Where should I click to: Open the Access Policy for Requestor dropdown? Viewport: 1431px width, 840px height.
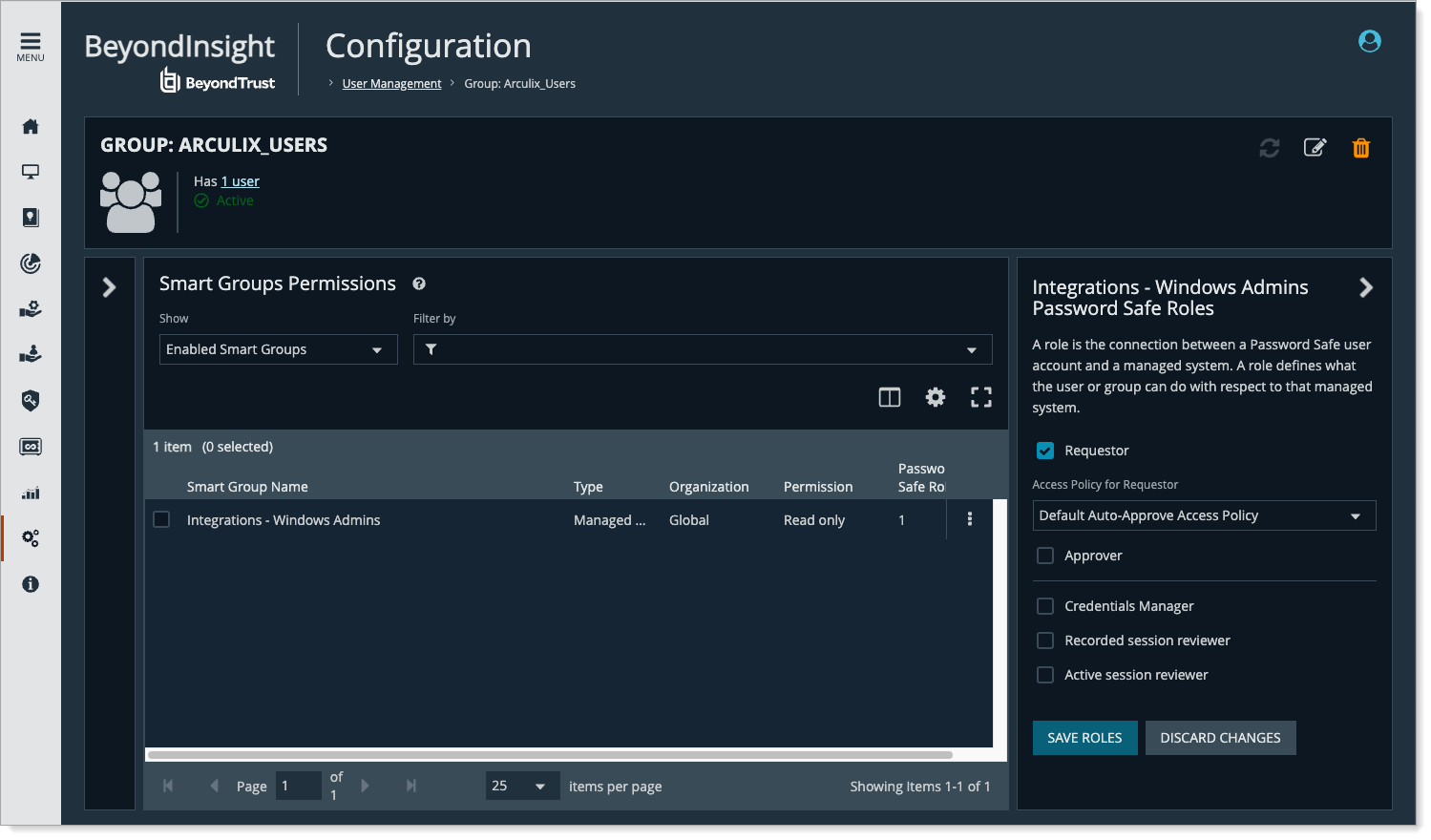[1204, 515]
